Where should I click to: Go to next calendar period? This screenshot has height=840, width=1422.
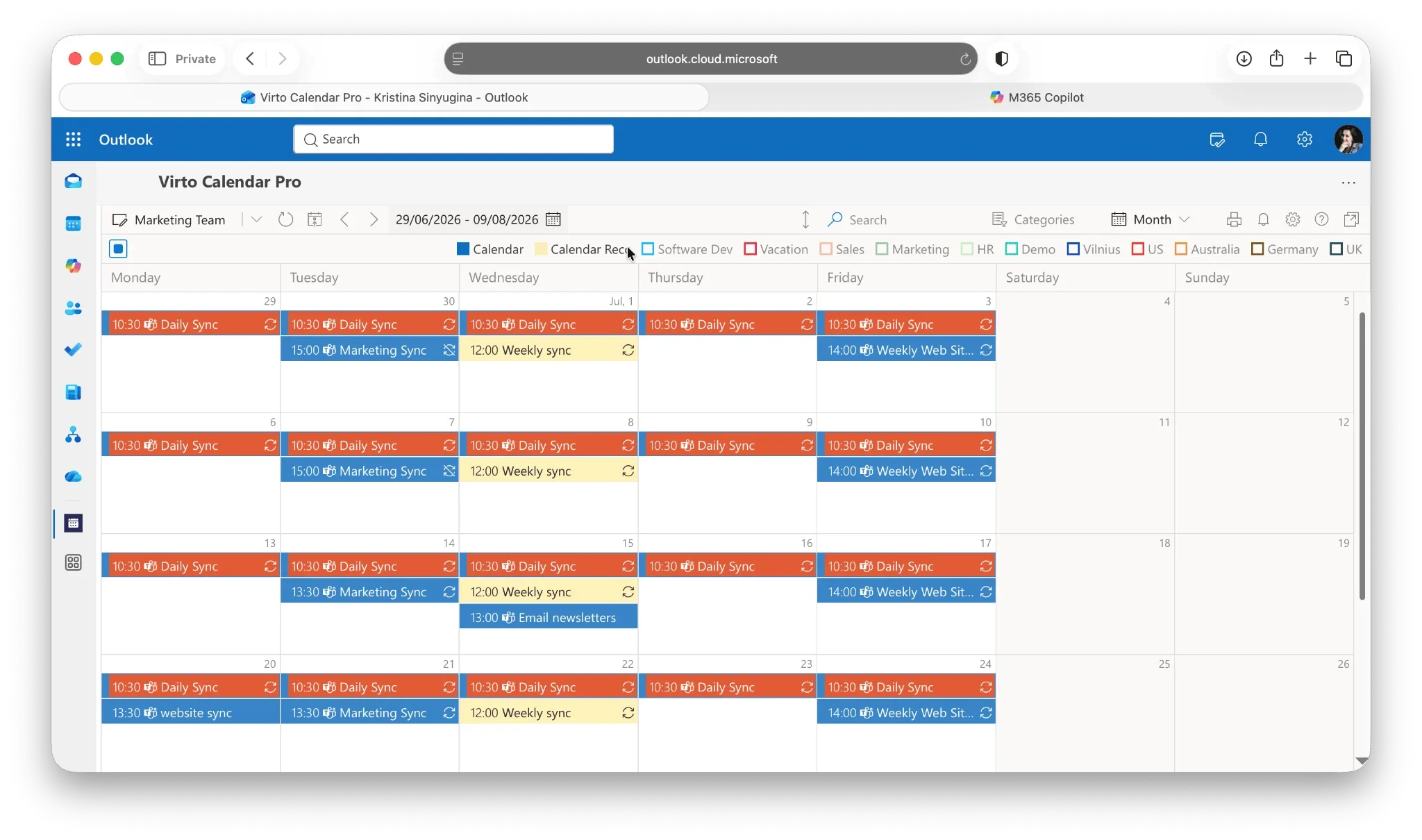tap(374, 219)
